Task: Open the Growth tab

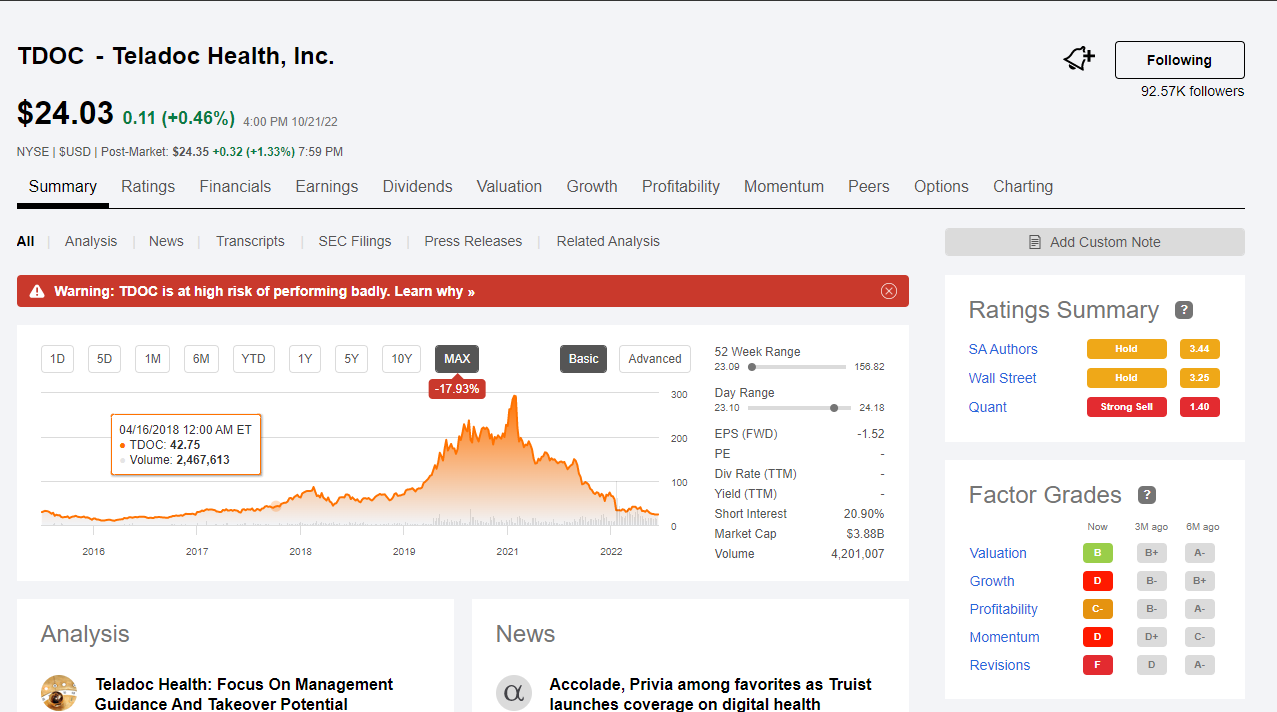Action: click(x=592, y=186)
